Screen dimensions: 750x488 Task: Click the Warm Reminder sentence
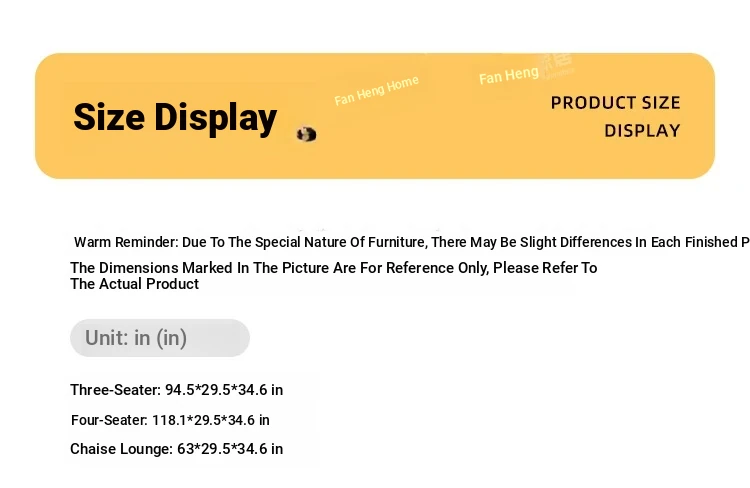point(412,242)
